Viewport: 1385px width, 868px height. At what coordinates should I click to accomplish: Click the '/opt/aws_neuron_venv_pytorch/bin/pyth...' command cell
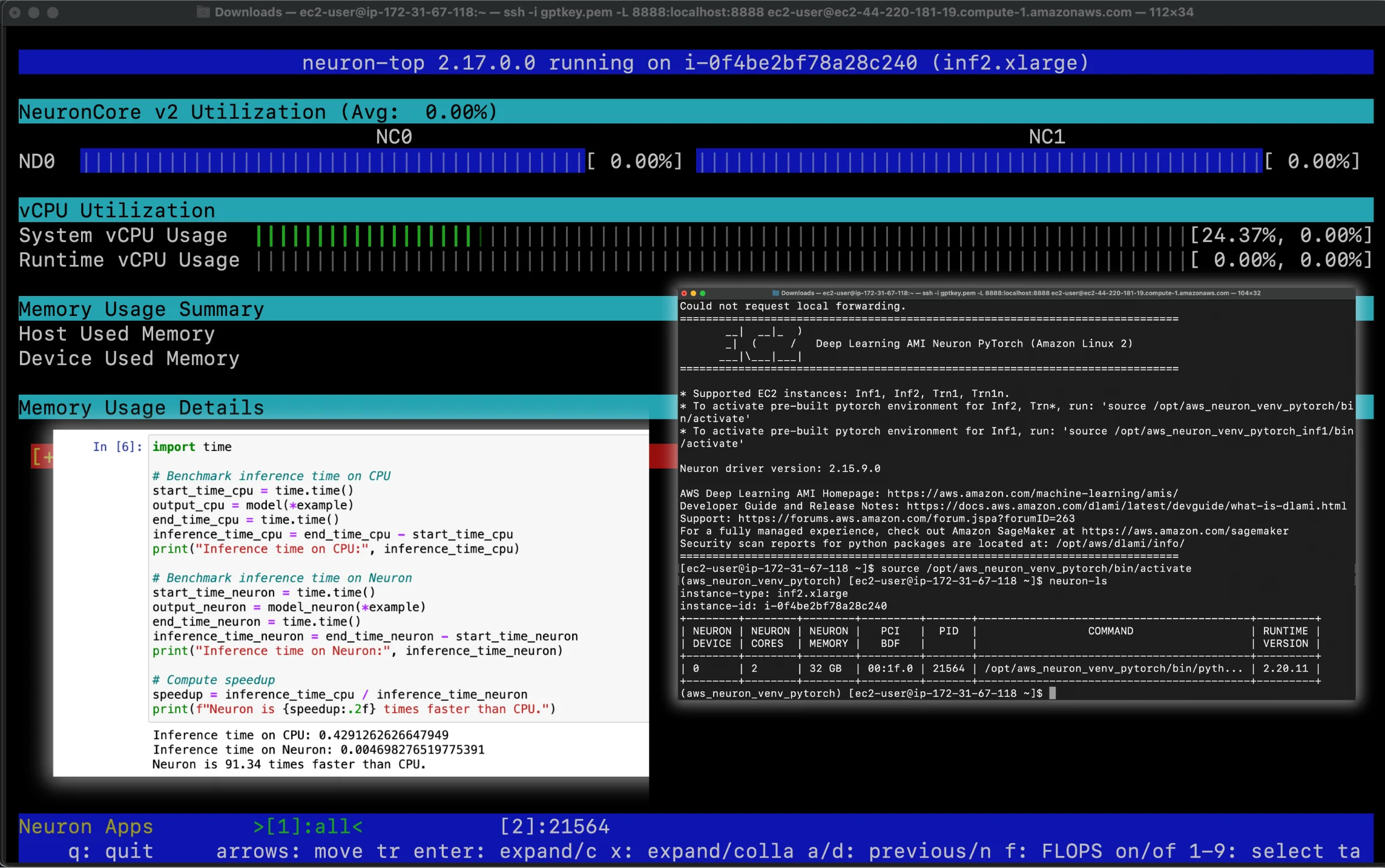(1114, 668)
